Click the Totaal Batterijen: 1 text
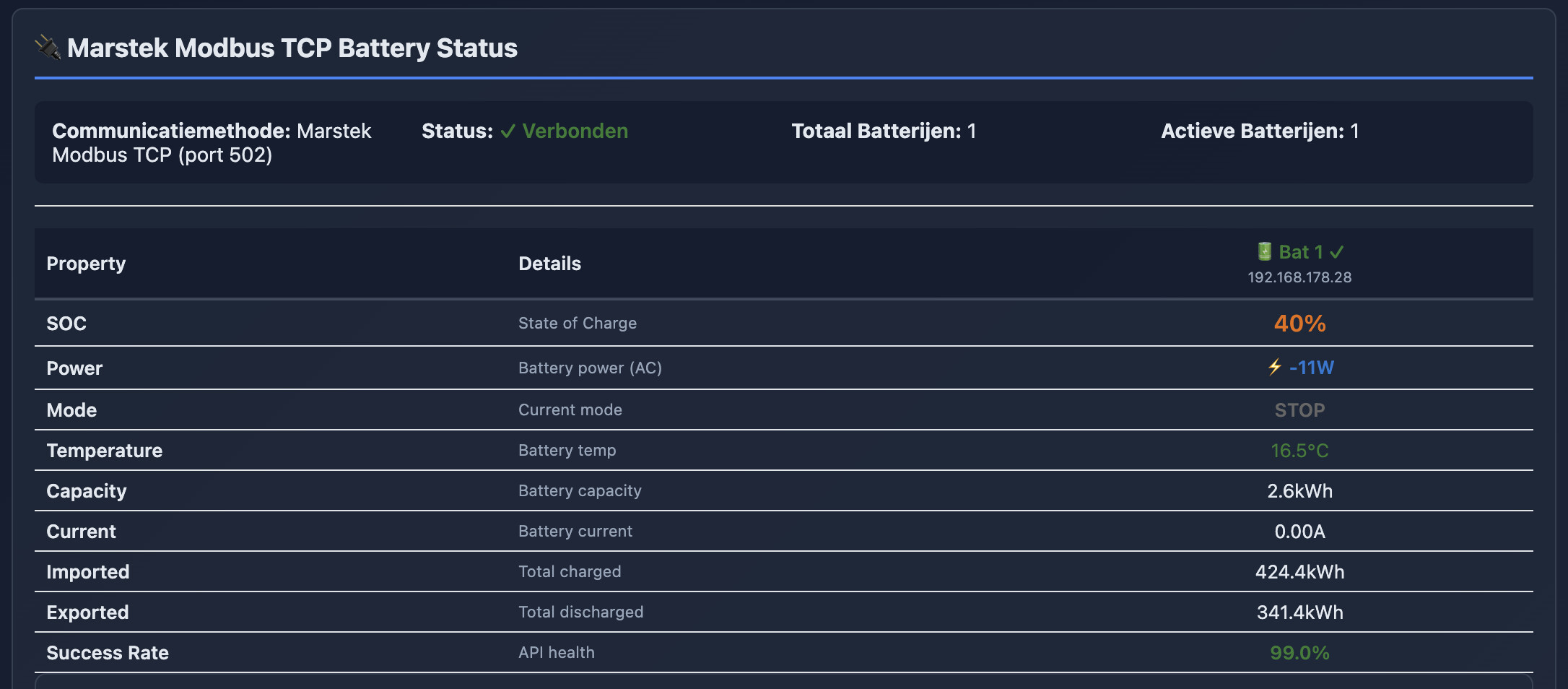 [884, 131]
